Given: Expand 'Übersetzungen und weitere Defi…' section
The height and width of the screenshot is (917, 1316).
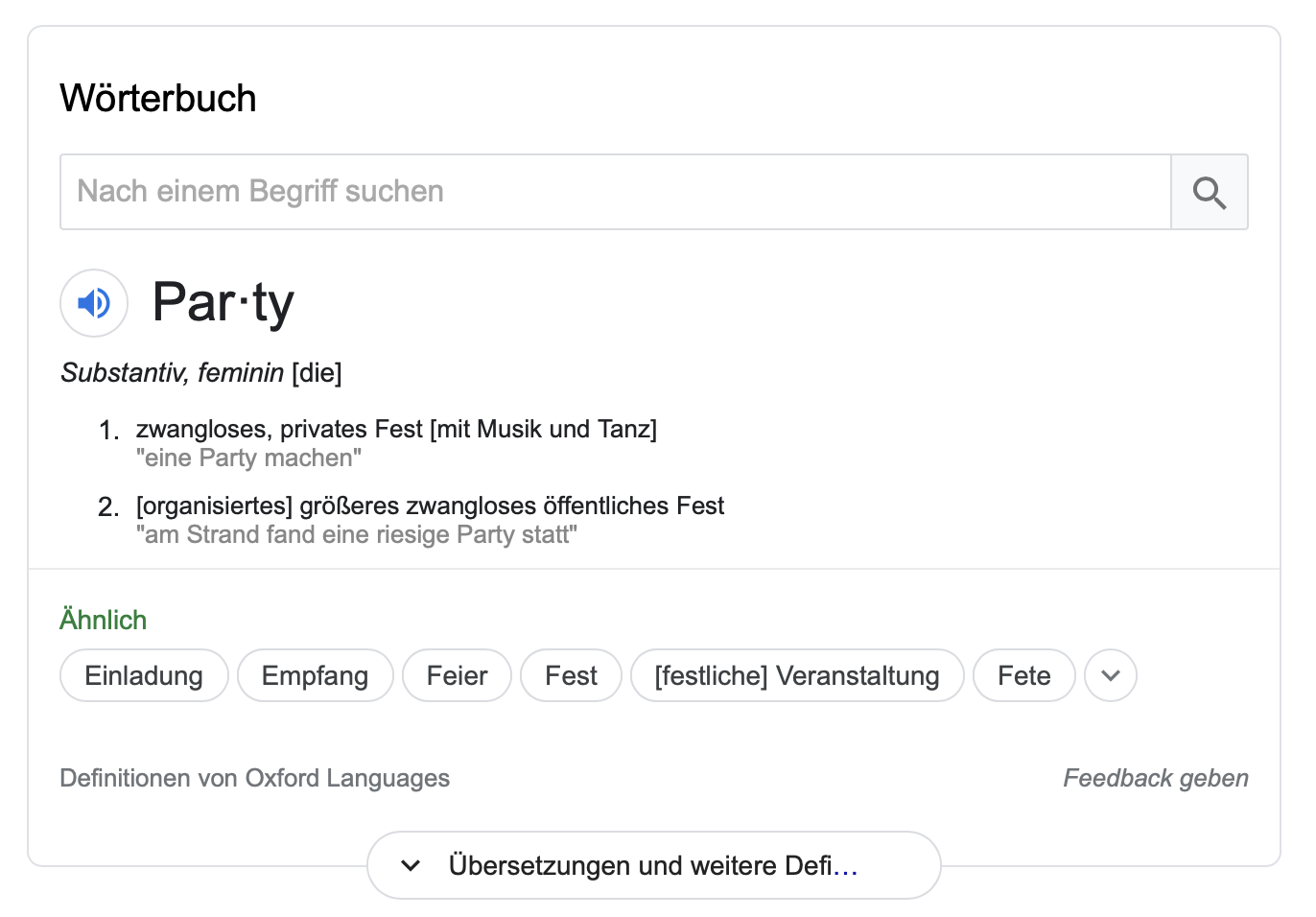Looking at the screenshot, I should (x=654, y=865).
